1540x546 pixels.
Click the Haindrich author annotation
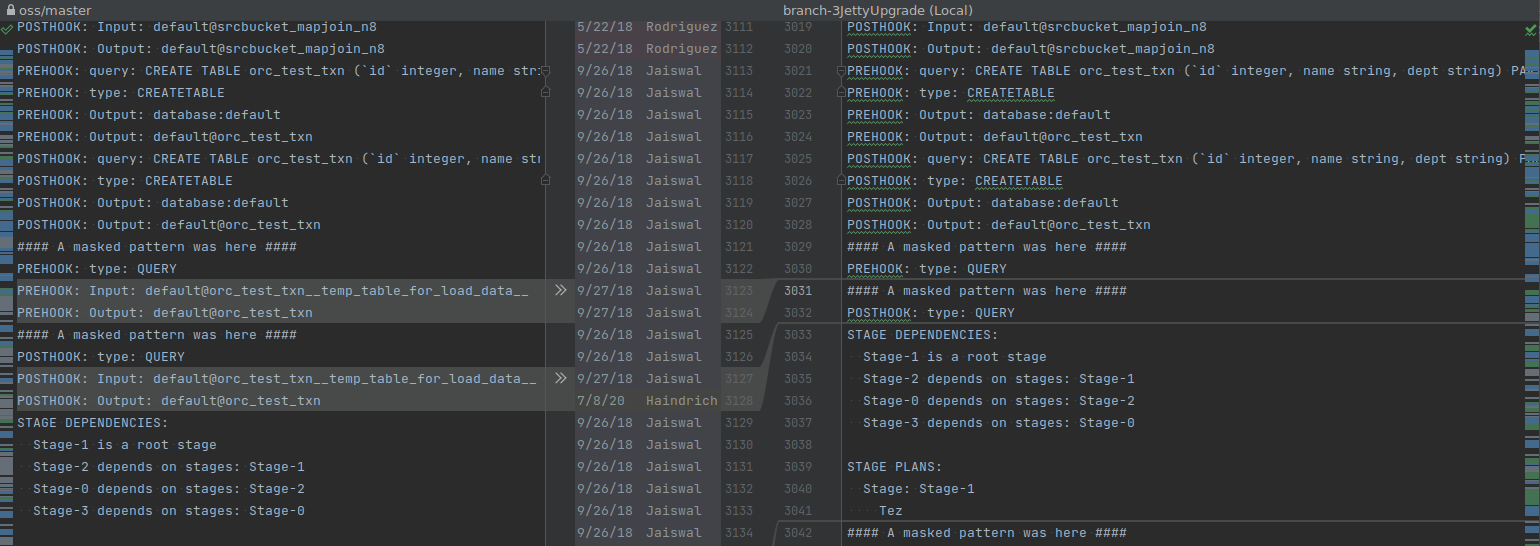681,401
